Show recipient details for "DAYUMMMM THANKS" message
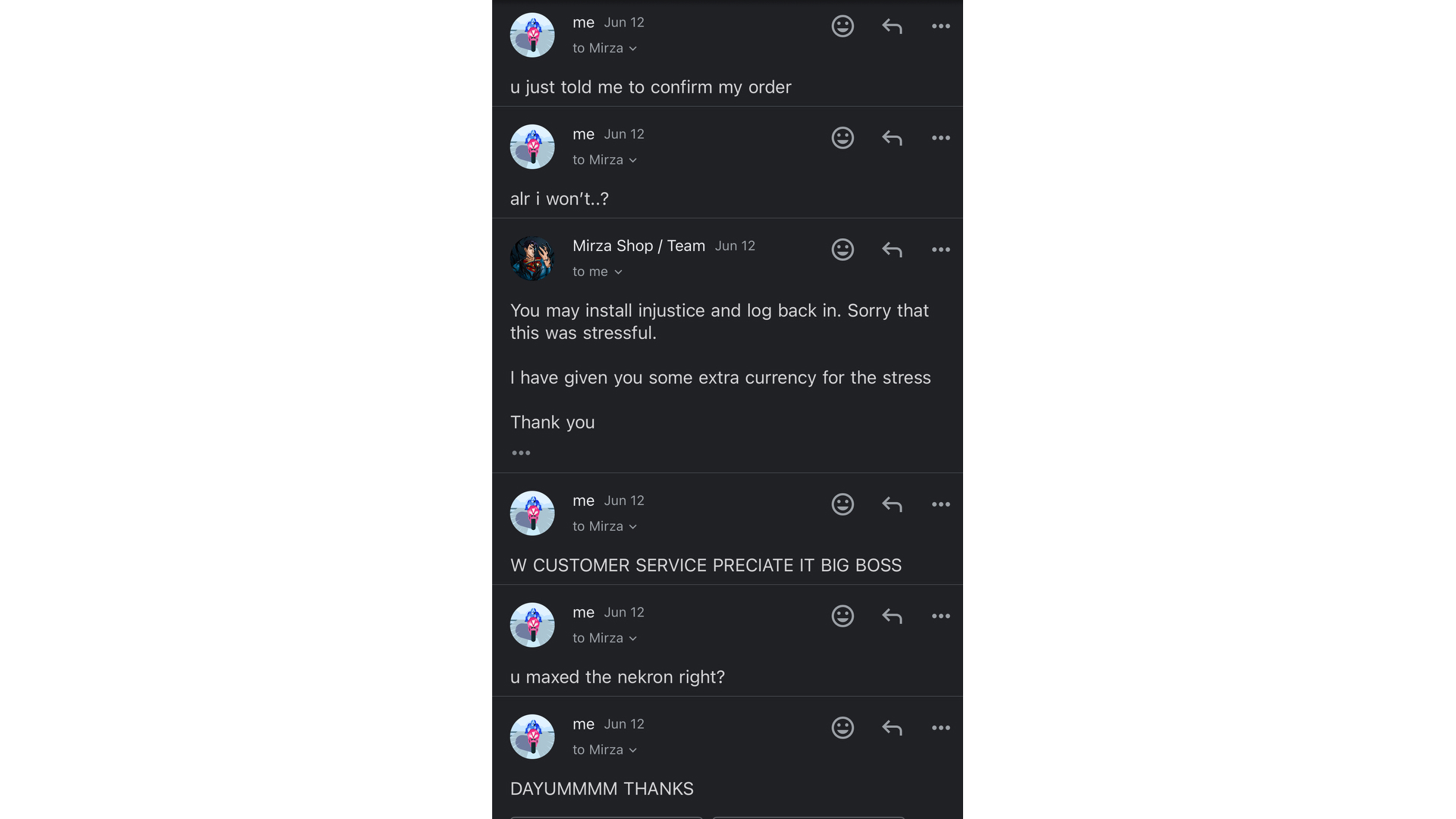Viewport: 1456px width, 819px height. [x=604, y=750]
